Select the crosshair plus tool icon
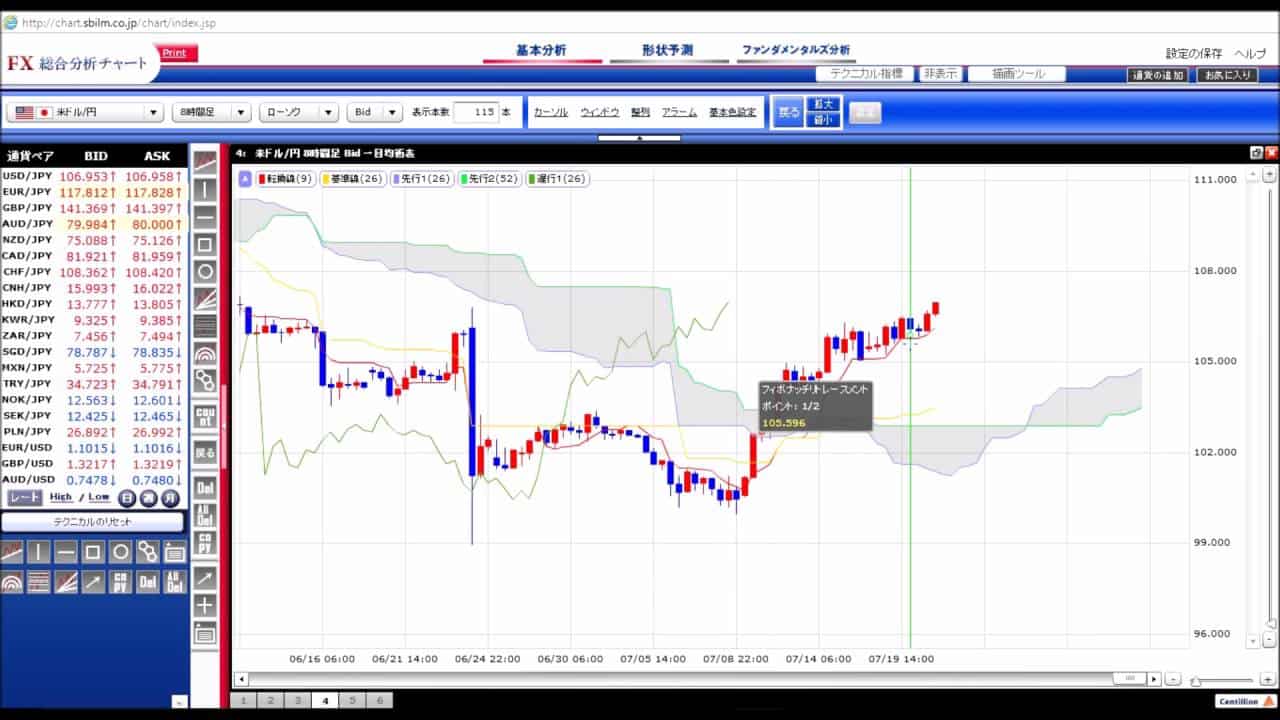Viewport: 1280px width, 720px height. 205,605
